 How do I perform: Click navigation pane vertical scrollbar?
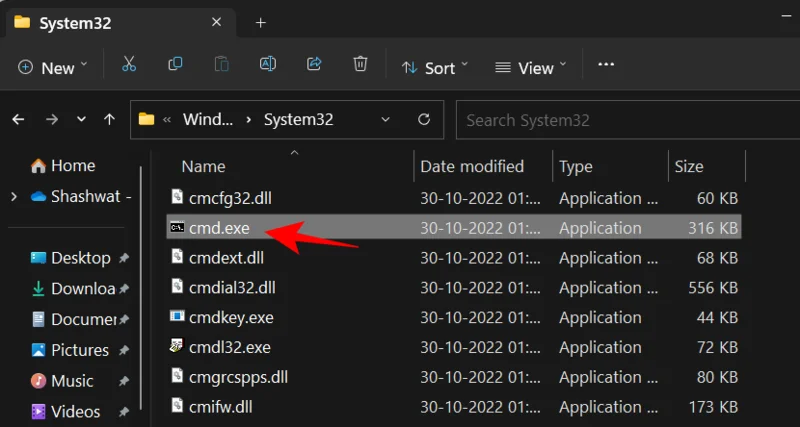point(141,286)
